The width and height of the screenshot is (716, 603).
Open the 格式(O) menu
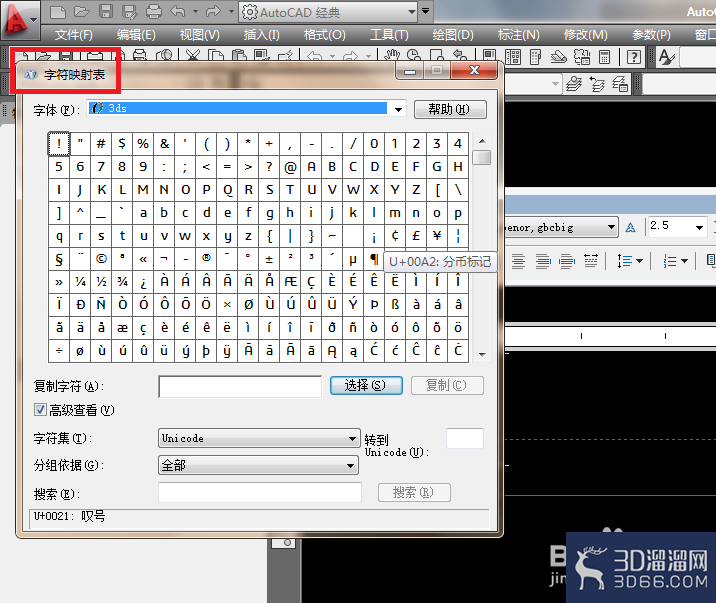tap(325, 35)
